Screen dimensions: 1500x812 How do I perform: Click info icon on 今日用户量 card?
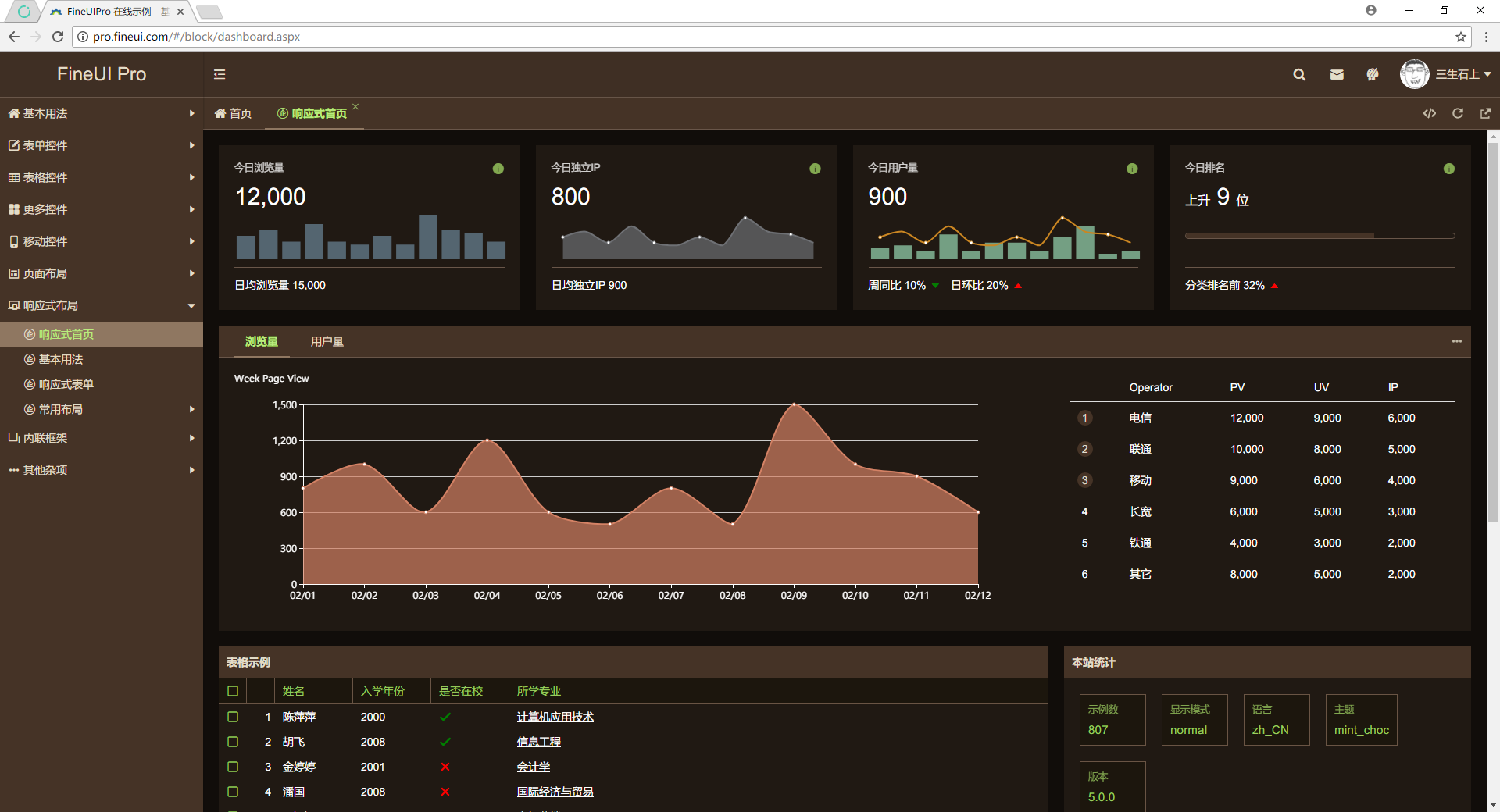tap(1132, 169)
